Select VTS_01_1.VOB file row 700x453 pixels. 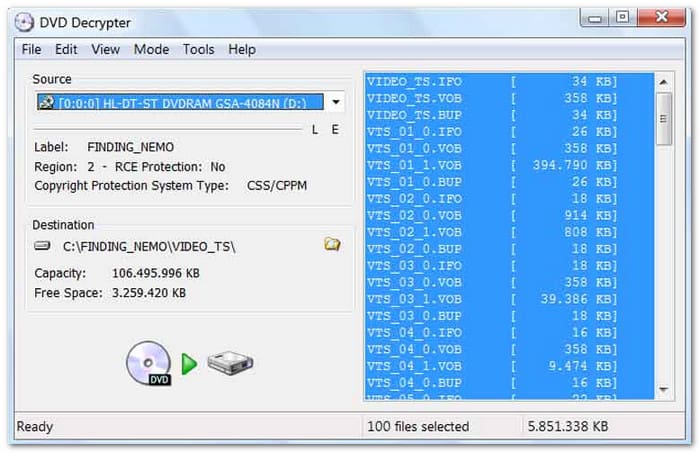(x=509, y=165)
